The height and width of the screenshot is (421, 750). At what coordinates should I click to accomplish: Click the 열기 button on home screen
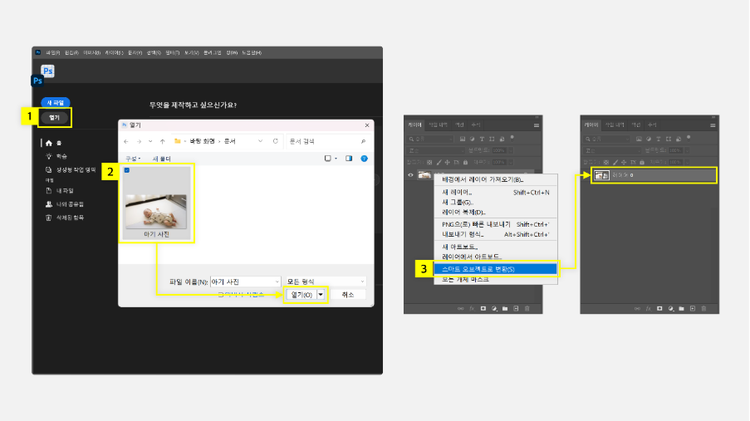pyautogui.click(x=54, y=118)
